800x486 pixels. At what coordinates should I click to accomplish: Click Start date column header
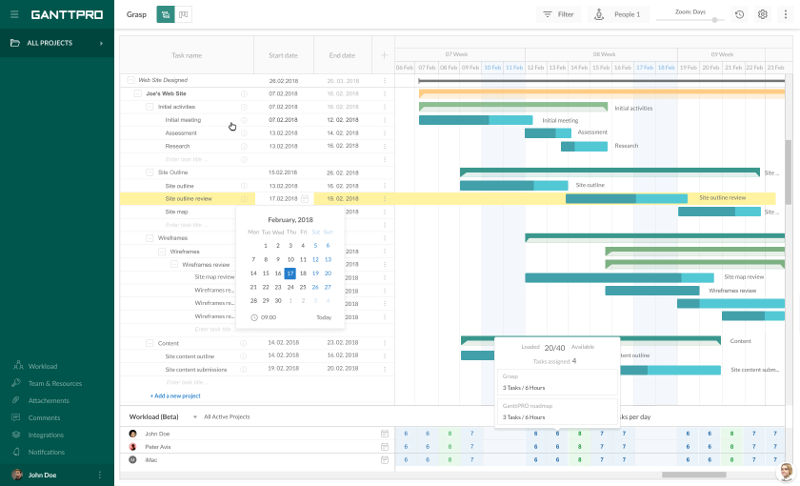click(x=283, y=55)
